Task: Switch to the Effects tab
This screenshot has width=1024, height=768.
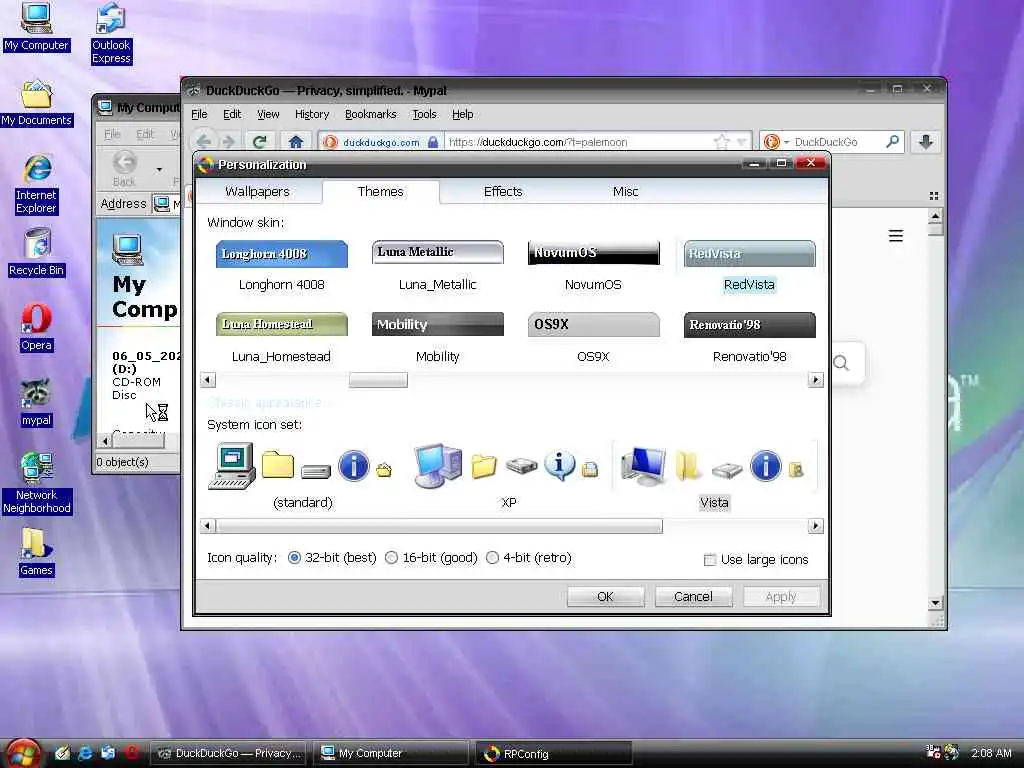Action: pos(503,191)
